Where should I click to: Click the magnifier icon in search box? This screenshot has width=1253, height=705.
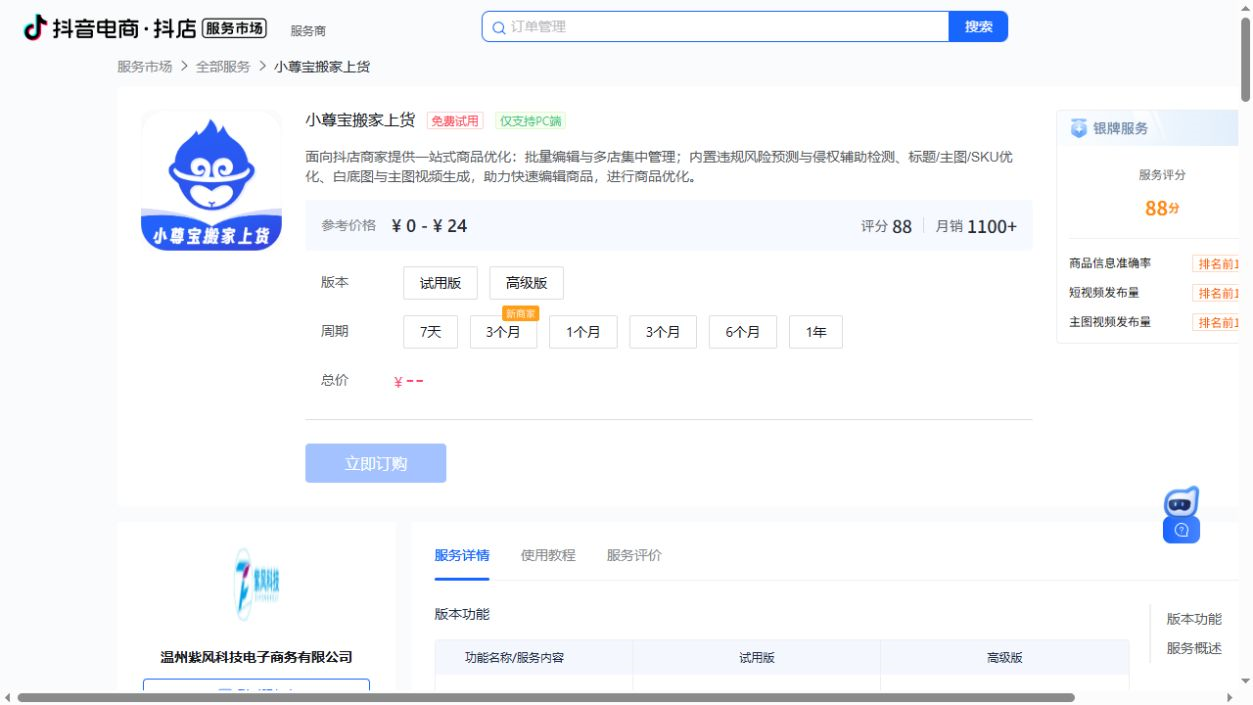tap(498, 27)
